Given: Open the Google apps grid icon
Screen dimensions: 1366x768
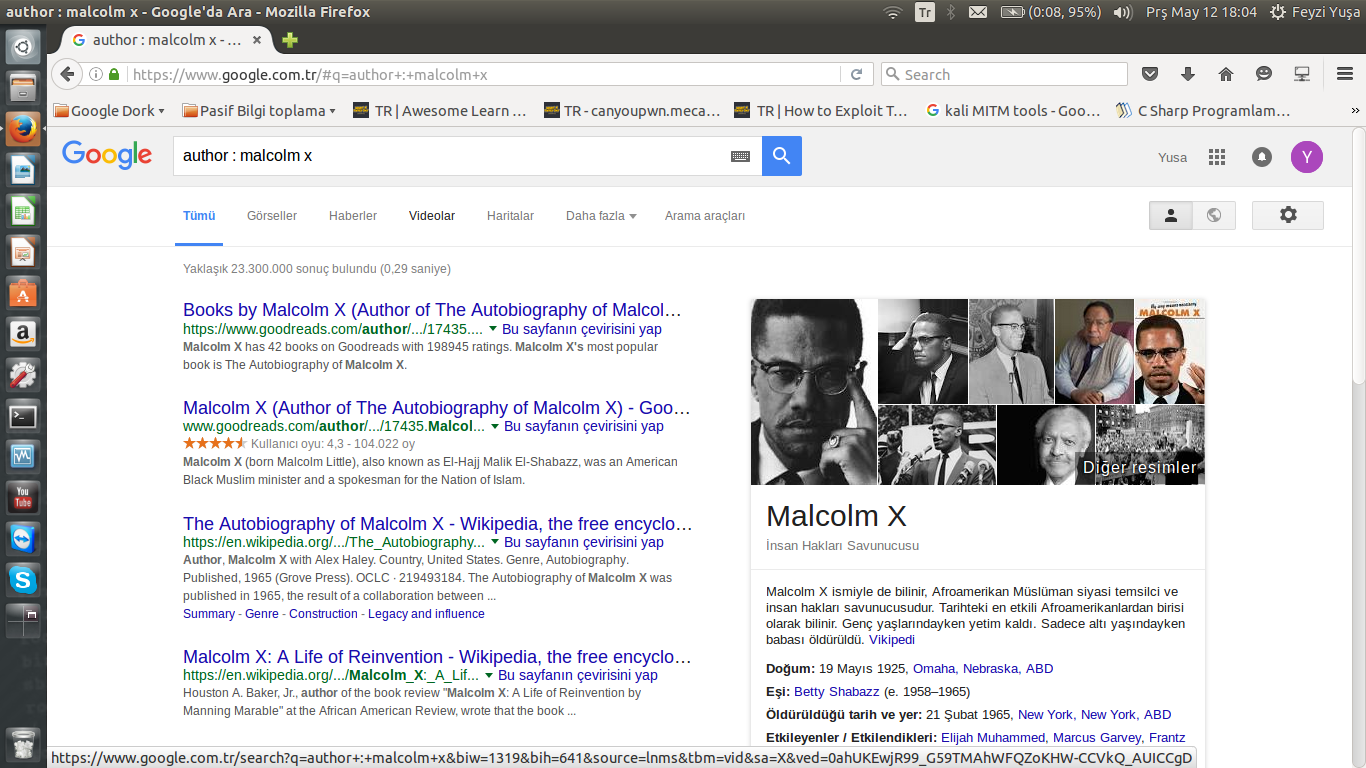Looking at the screenshot, I should pos(1217,157).
